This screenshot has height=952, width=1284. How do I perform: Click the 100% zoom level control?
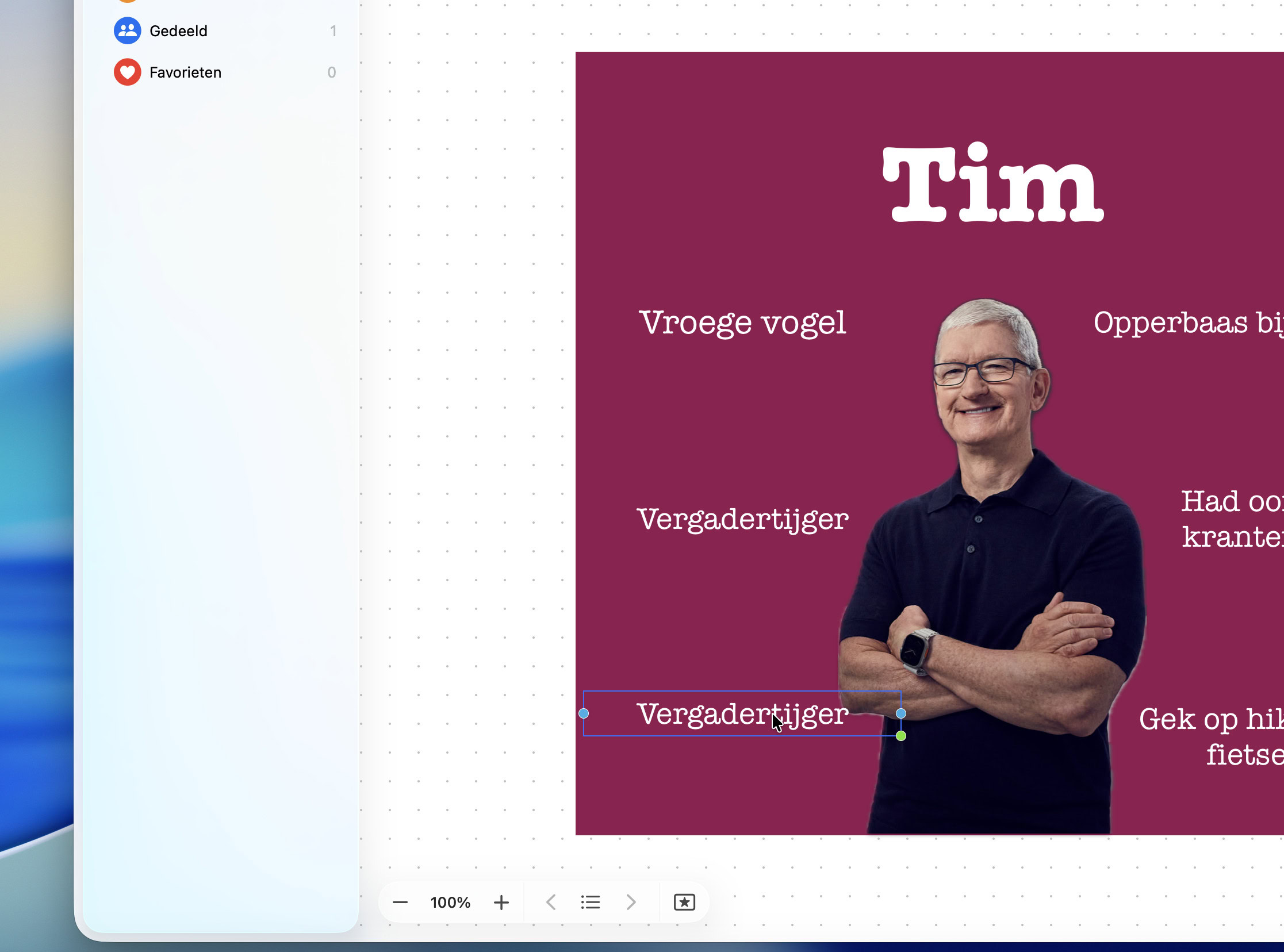pyautogui.click(x=450, y=903)
